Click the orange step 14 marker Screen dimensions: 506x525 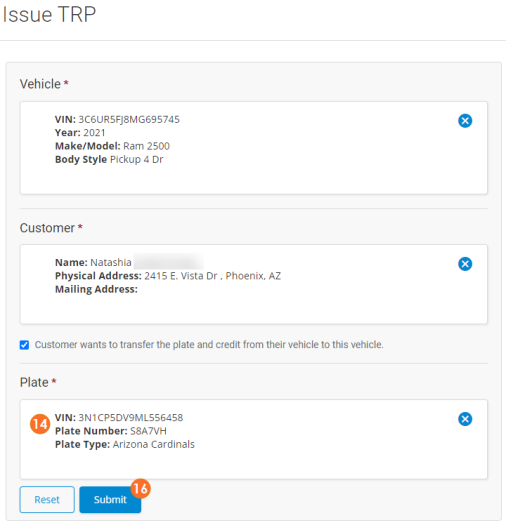(x=40, y=424)
